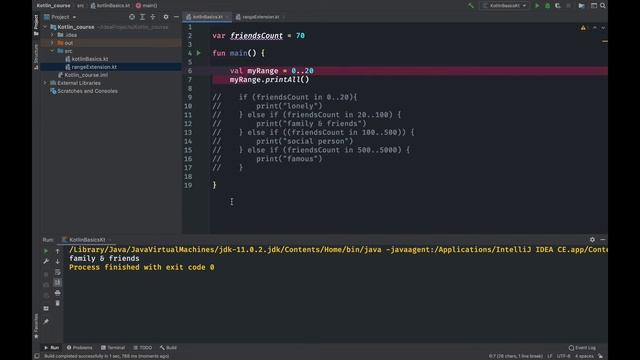This screenshot has width=640, height=360.
Task: Click the Build Project hammer icon
Action: click(x=471, y=6)
